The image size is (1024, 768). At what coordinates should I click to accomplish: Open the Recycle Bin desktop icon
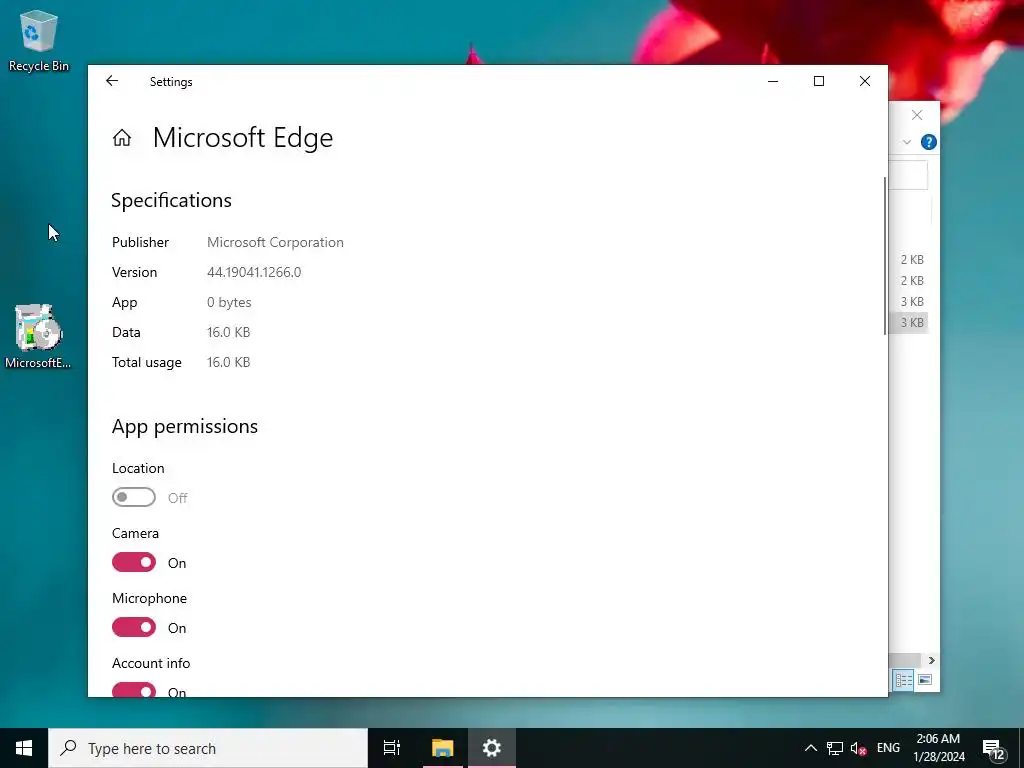pyautogui.click(x=39, y=40)
